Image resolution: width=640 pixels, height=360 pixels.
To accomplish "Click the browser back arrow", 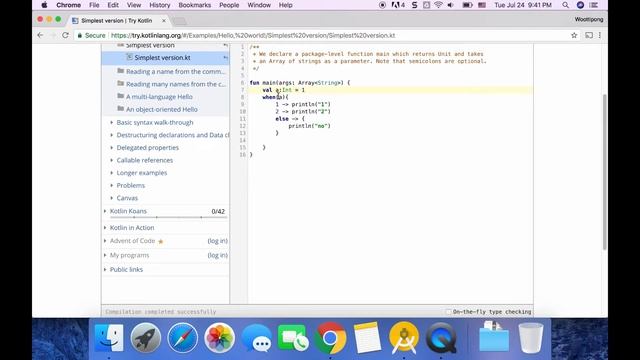I will point(40,36).
